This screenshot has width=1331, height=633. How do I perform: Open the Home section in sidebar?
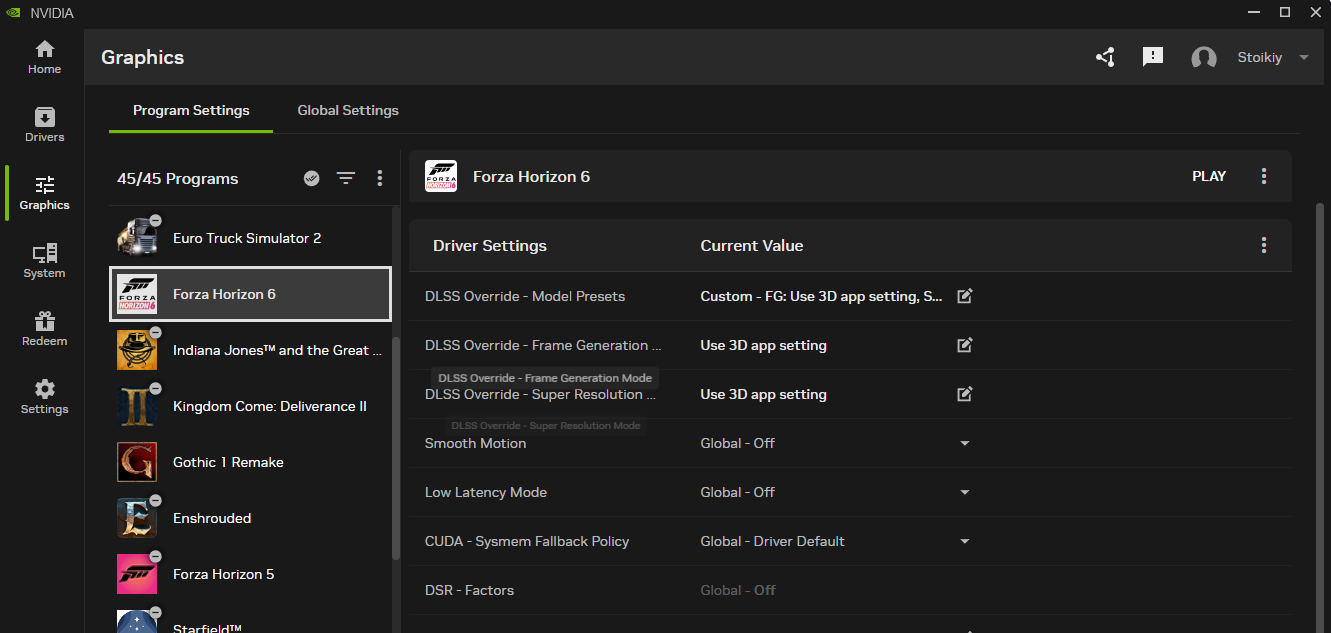[44, 57]
